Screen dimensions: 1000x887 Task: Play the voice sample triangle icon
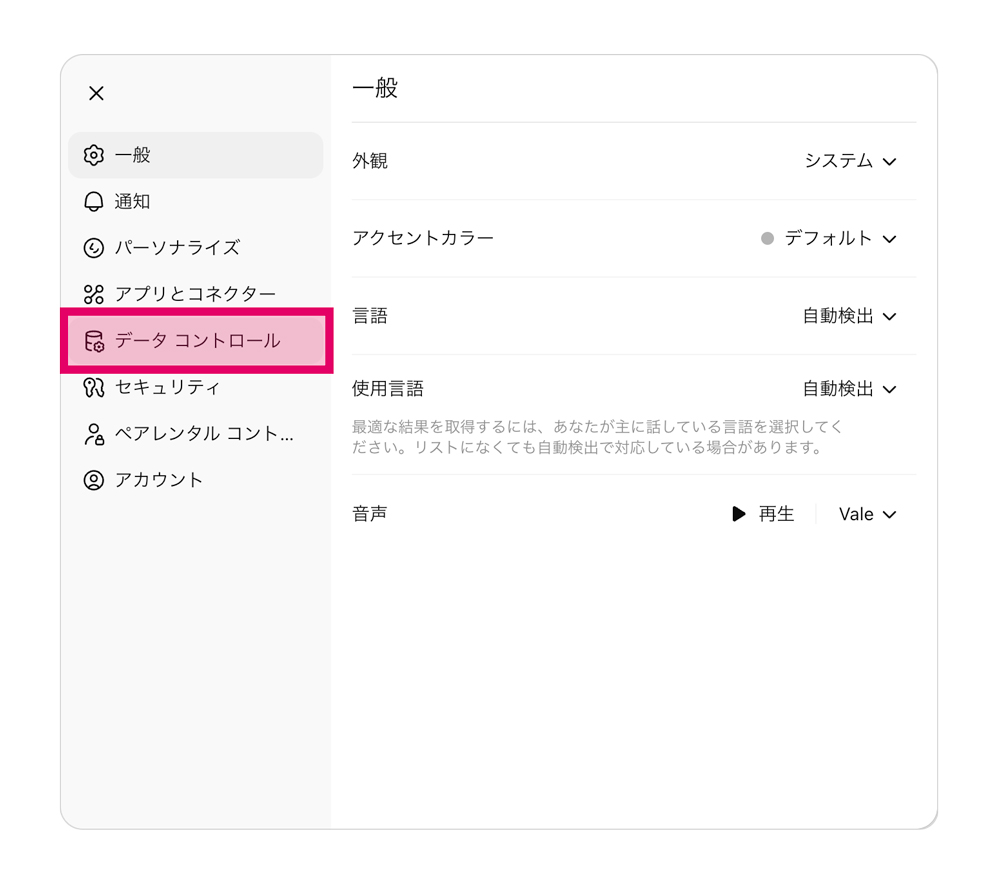click(739, 514)
